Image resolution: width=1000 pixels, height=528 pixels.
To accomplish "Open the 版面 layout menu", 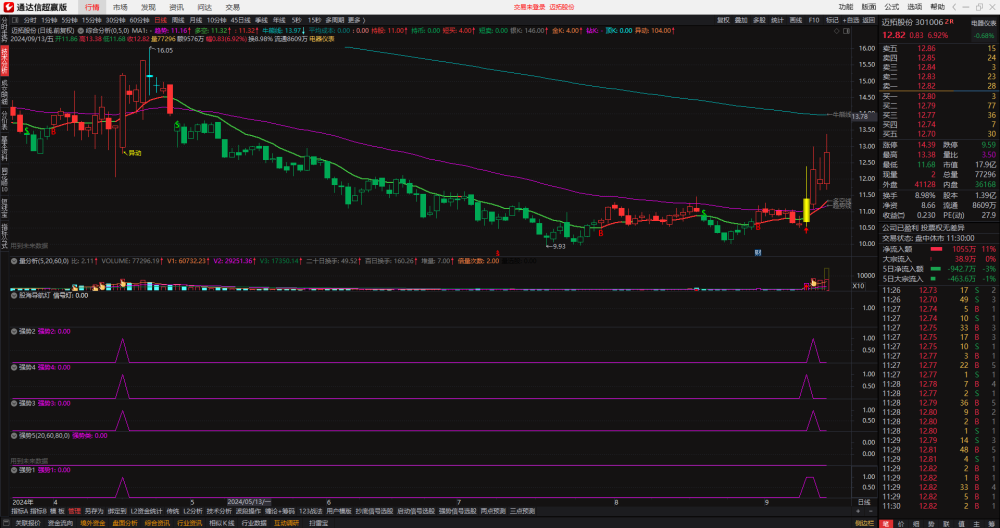I will pos(869,7).
